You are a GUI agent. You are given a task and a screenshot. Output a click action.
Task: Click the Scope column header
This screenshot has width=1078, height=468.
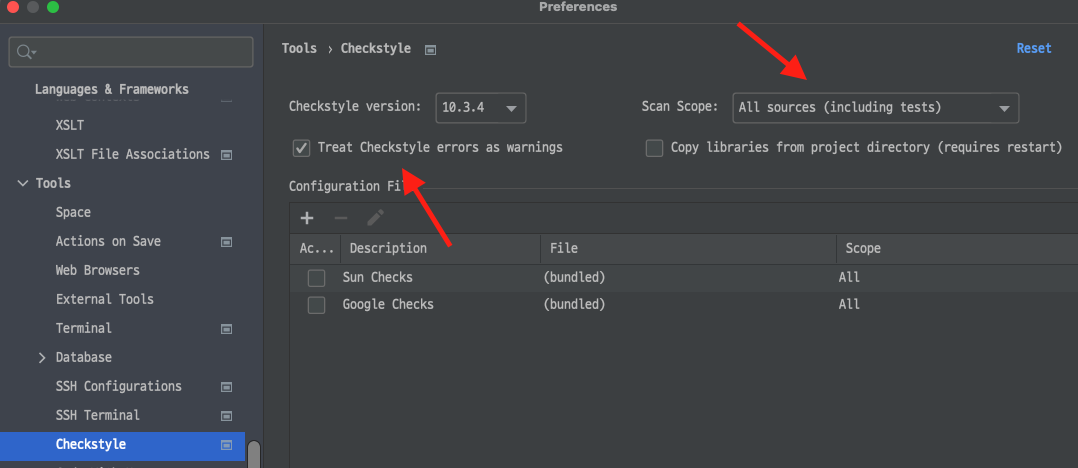pyautogui.click(x=958, y=248)
